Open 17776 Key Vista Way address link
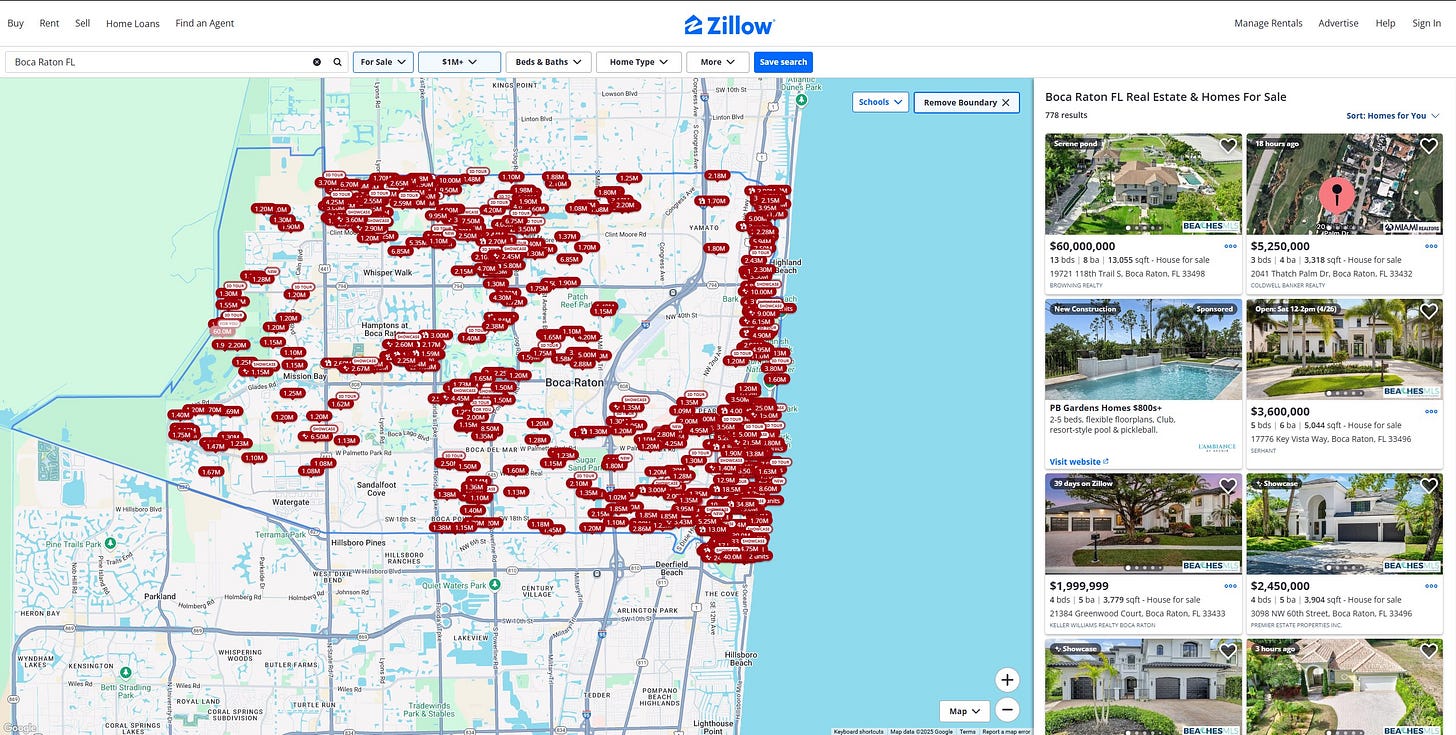This screenshot has width=1456, height=735. tap(1331, 438)
